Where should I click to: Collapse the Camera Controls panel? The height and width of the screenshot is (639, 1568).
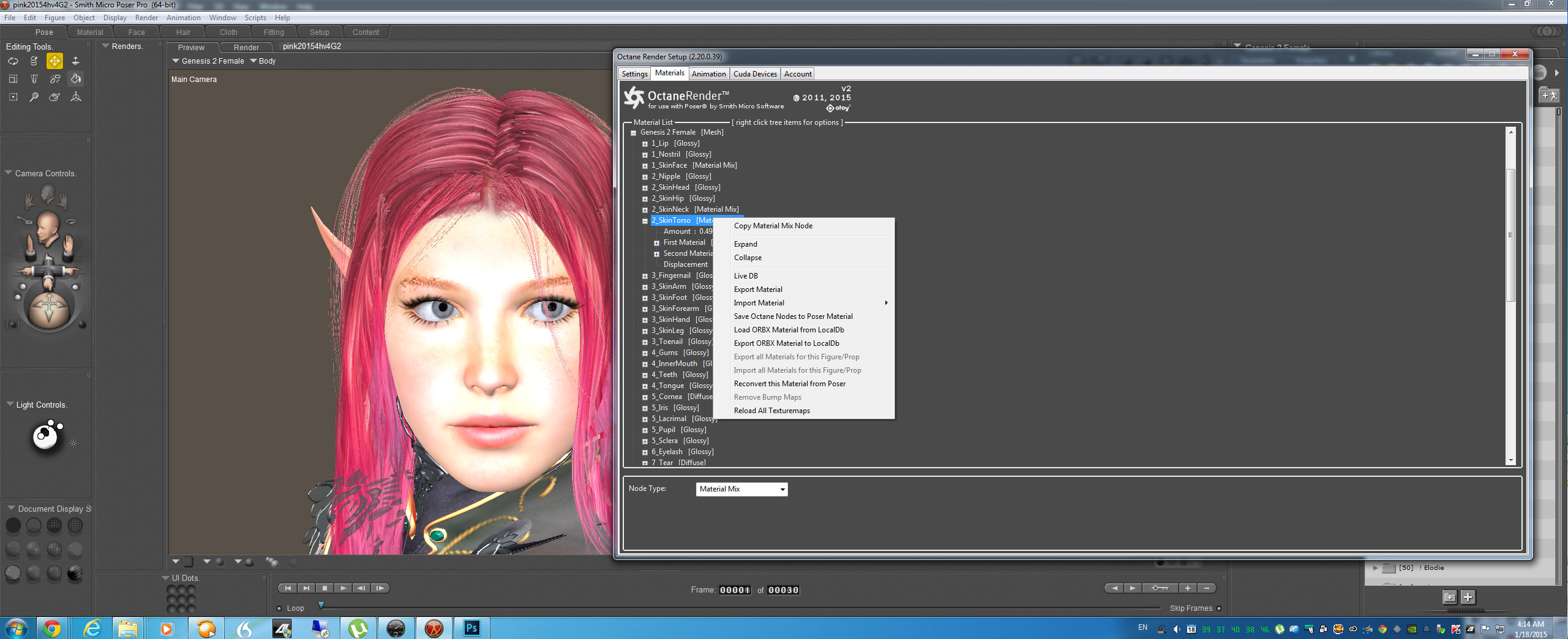coord(9,173)
